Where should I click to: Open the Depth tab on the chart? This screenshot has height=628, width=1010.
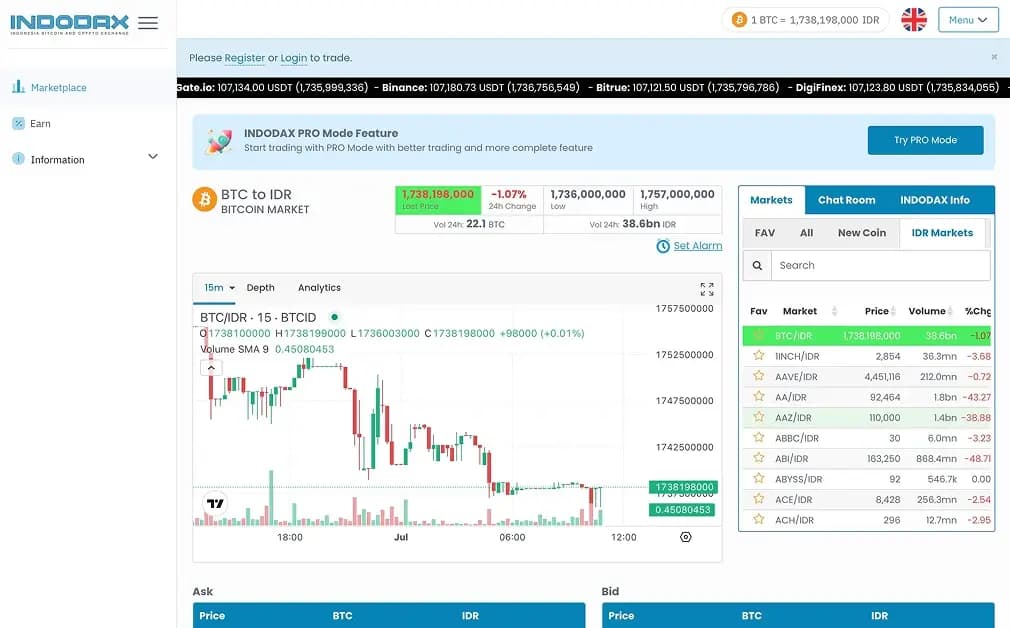click(x=260, y=287)
